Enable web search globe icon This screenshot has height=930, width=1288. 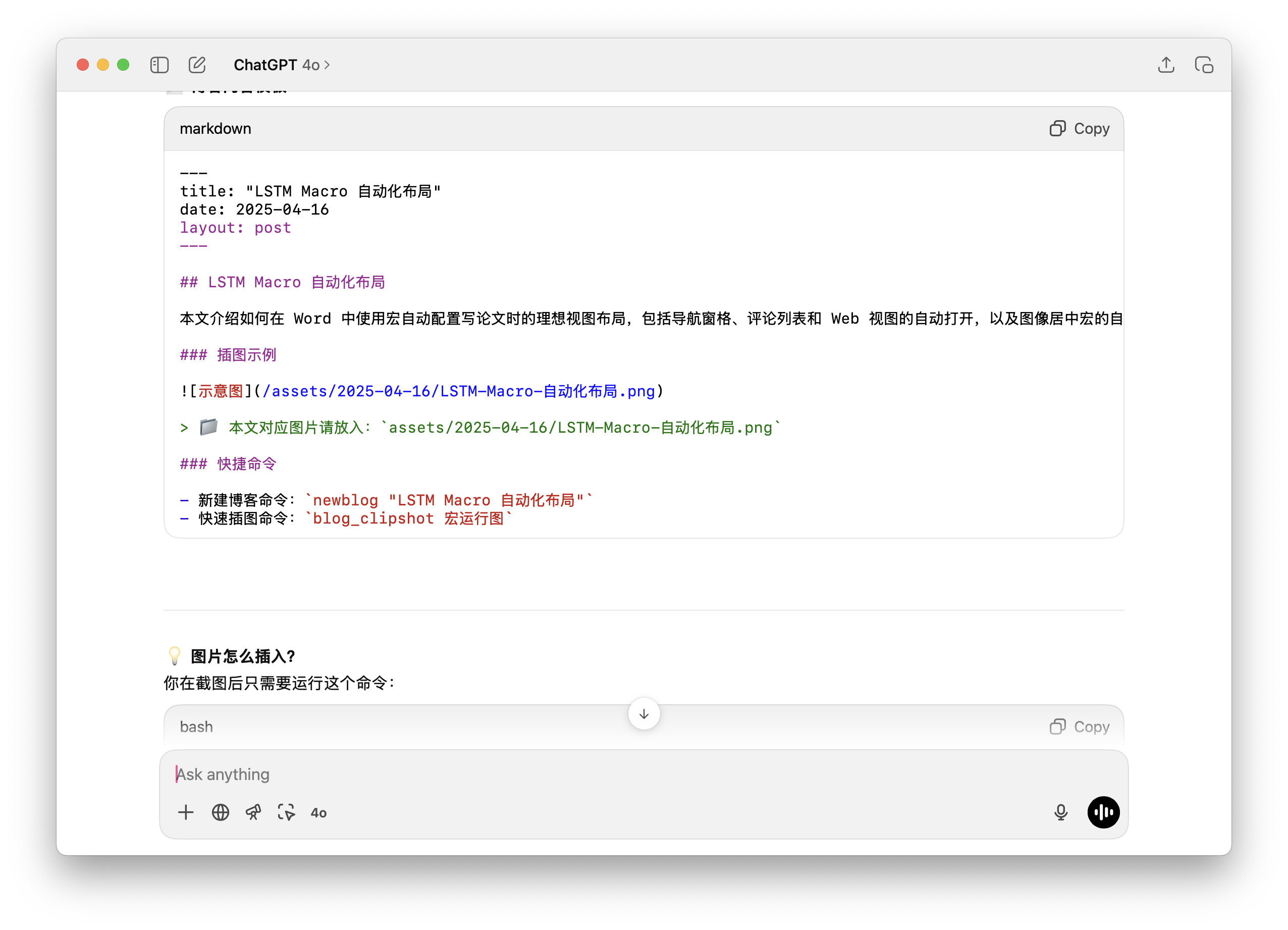[x=221, y=812]
